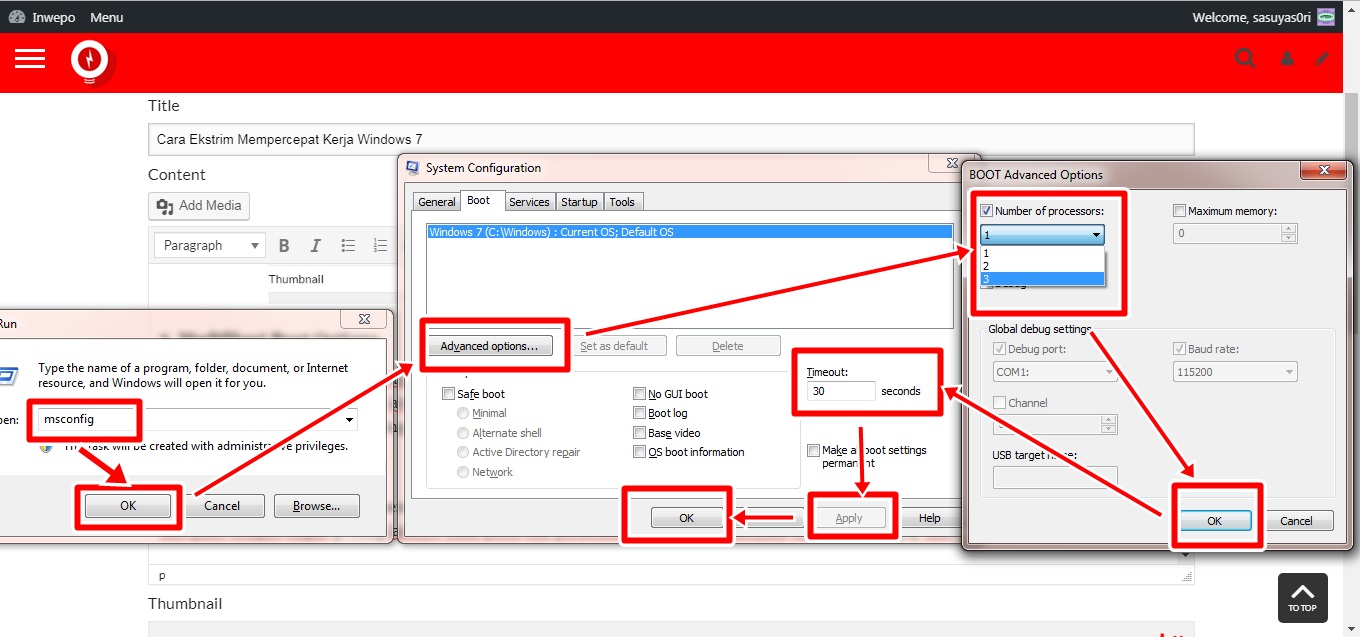This screenshot has width=1360, height=637.
Task: Switch to the Boot tab
Action: click(x=479, y=200)
